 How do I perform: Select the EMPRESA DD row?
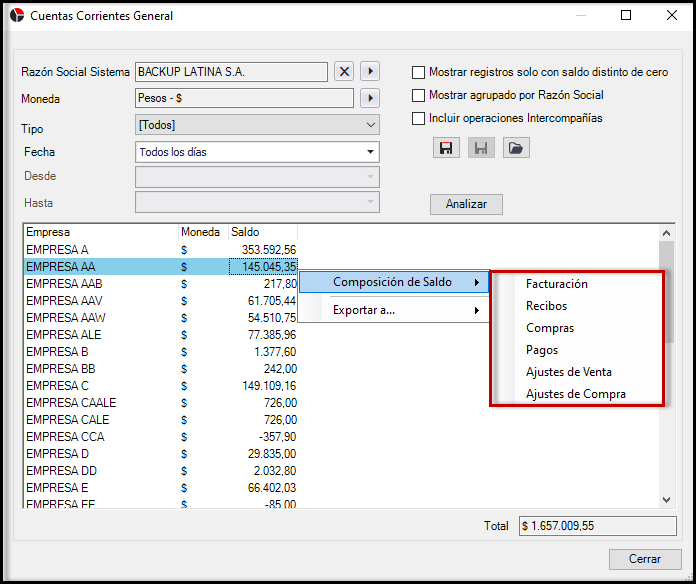160,471
